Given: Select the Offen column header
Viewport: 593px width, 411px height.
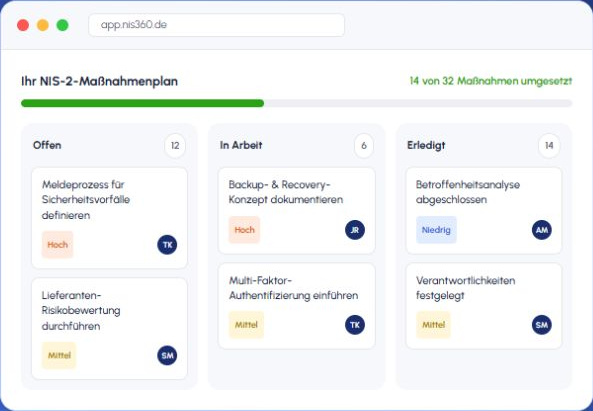Looking at the screenshot, I should pyautogui.click(x=47, y=145).
